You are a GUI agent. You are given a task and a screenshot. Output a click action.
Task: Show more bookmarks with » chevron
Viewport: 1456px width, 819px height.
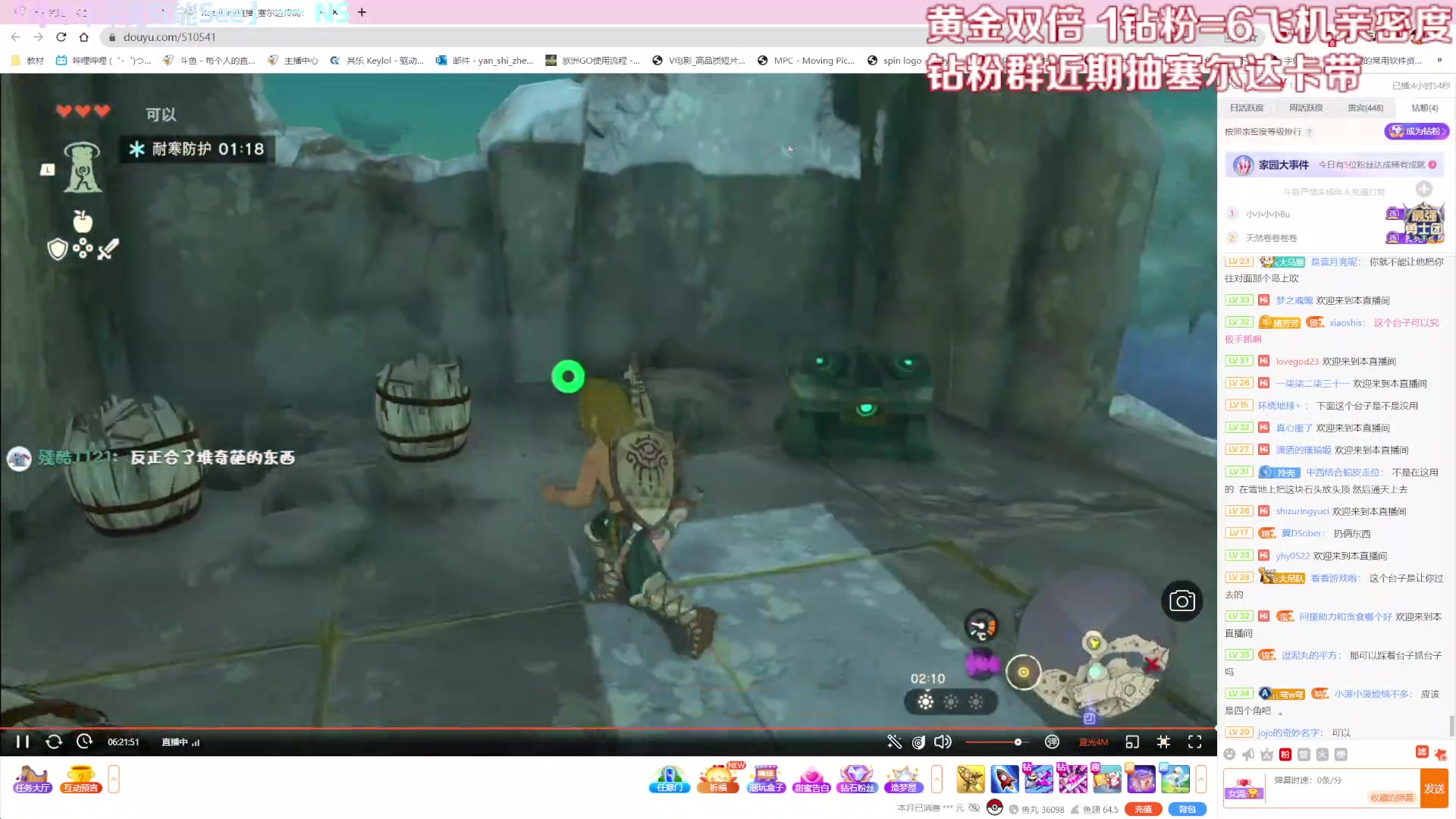tap(1439, 60)
